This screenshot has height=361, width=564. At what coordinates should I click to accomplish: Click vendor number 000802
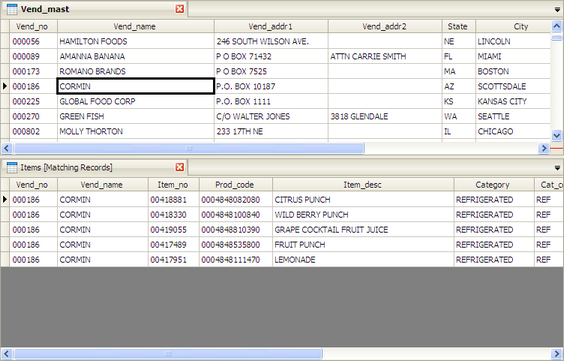coord(33,132)
